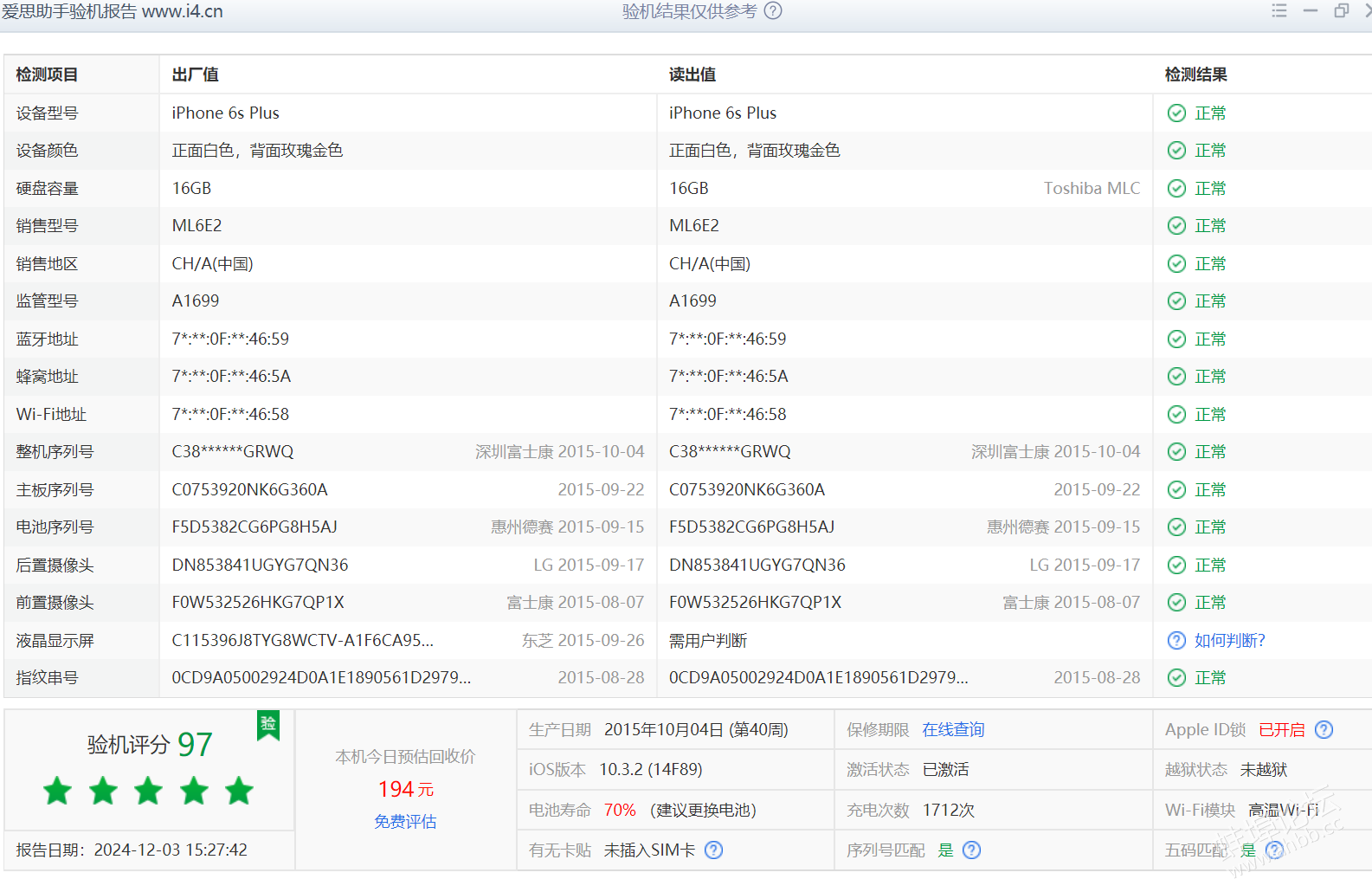This screenshot has height=892, width=1372.
Task: Click the 读出值 column header
Action: click(692, 74)
